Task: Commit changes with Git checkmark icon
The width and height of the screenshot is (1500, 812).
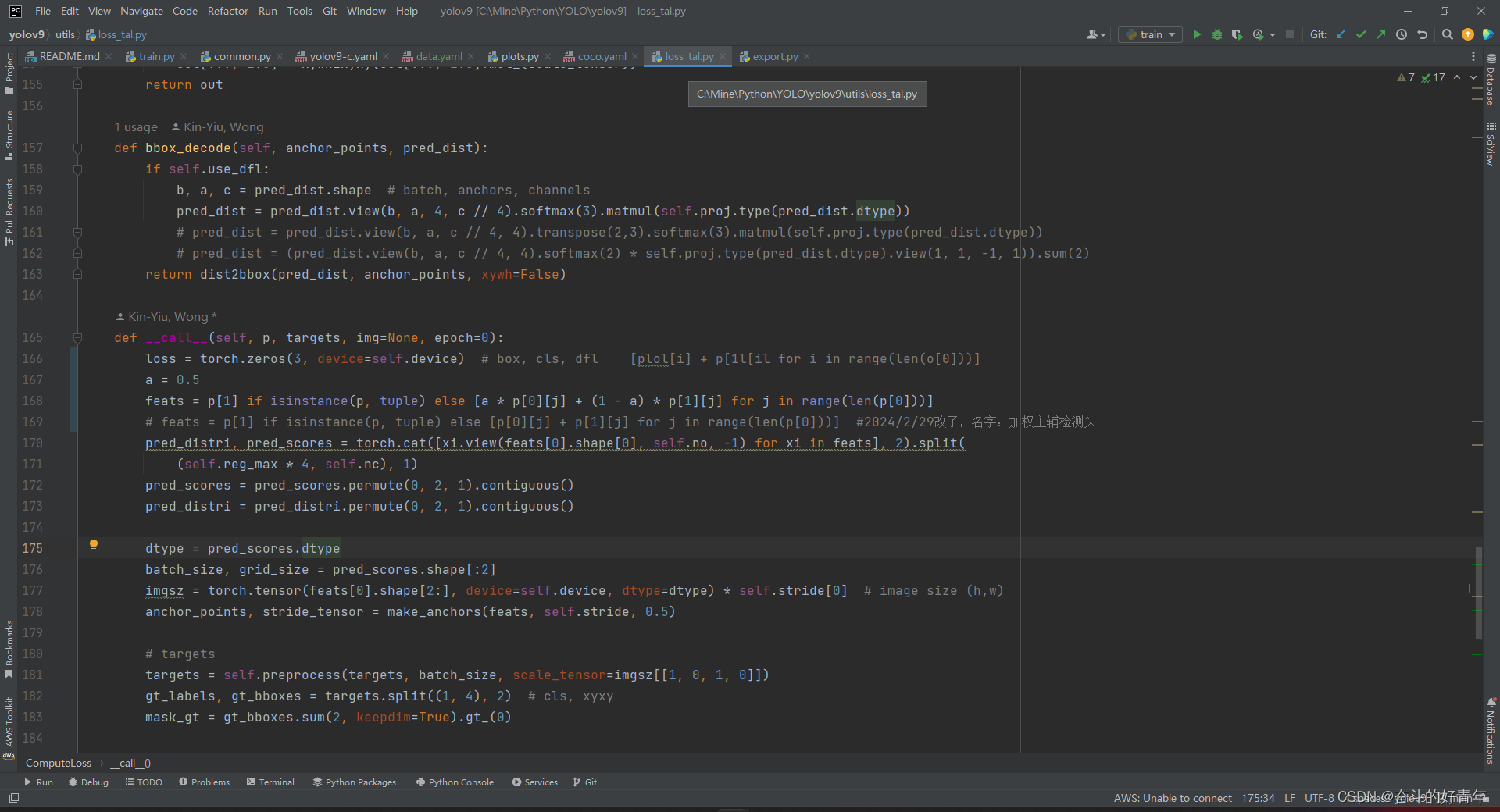Action: click(1361, 34)
